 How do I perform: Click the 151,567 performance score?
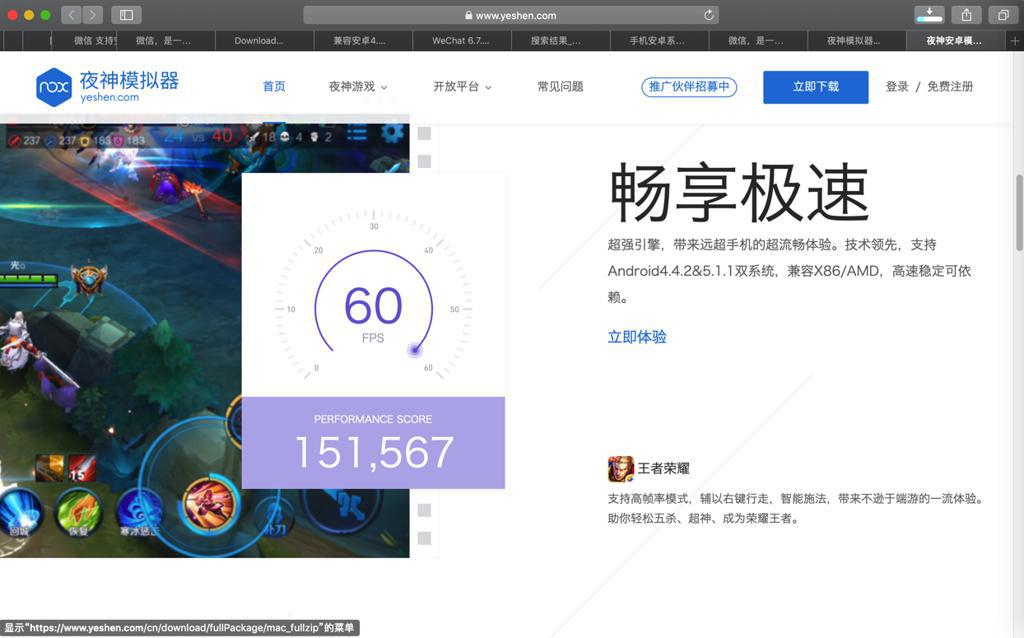[x=374, y=452]
